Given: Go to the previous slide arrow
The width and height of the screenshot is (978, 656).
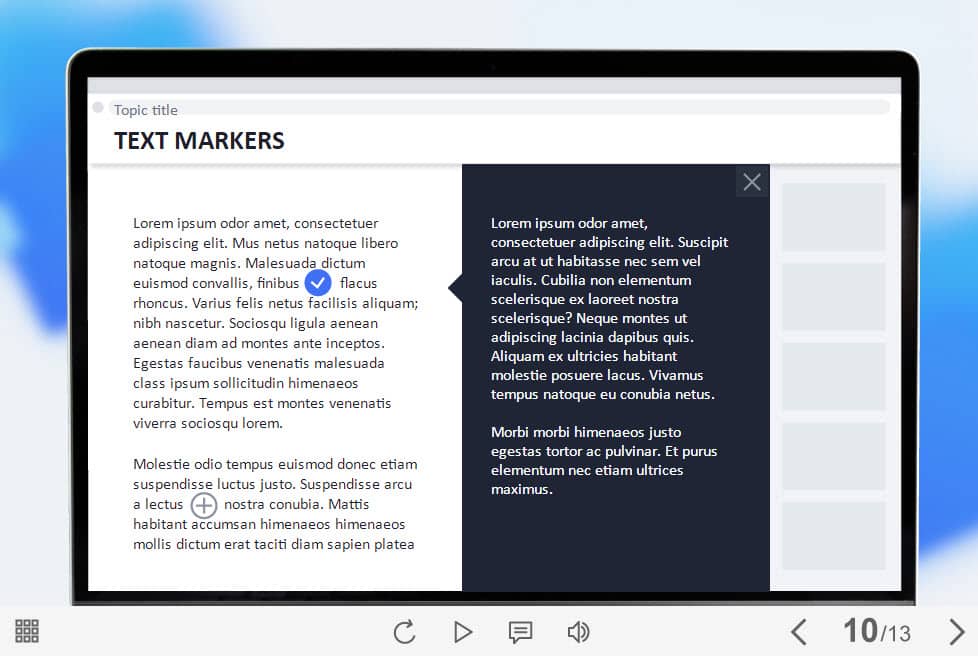Looking at the screenshot, I should [798, 632].
